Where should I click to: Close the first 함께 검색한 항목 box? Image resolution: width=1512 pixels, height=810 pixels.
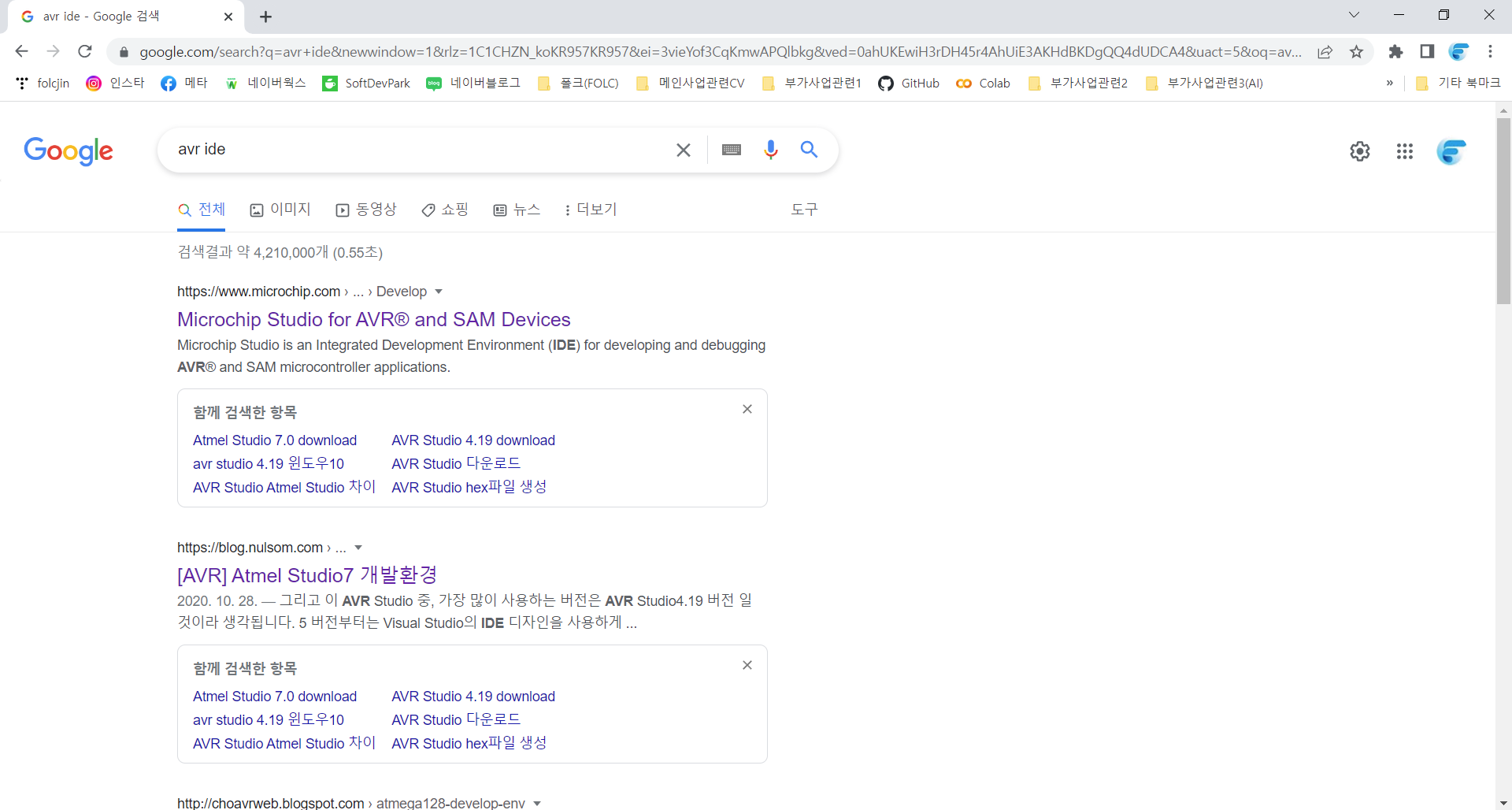(747, 409)
